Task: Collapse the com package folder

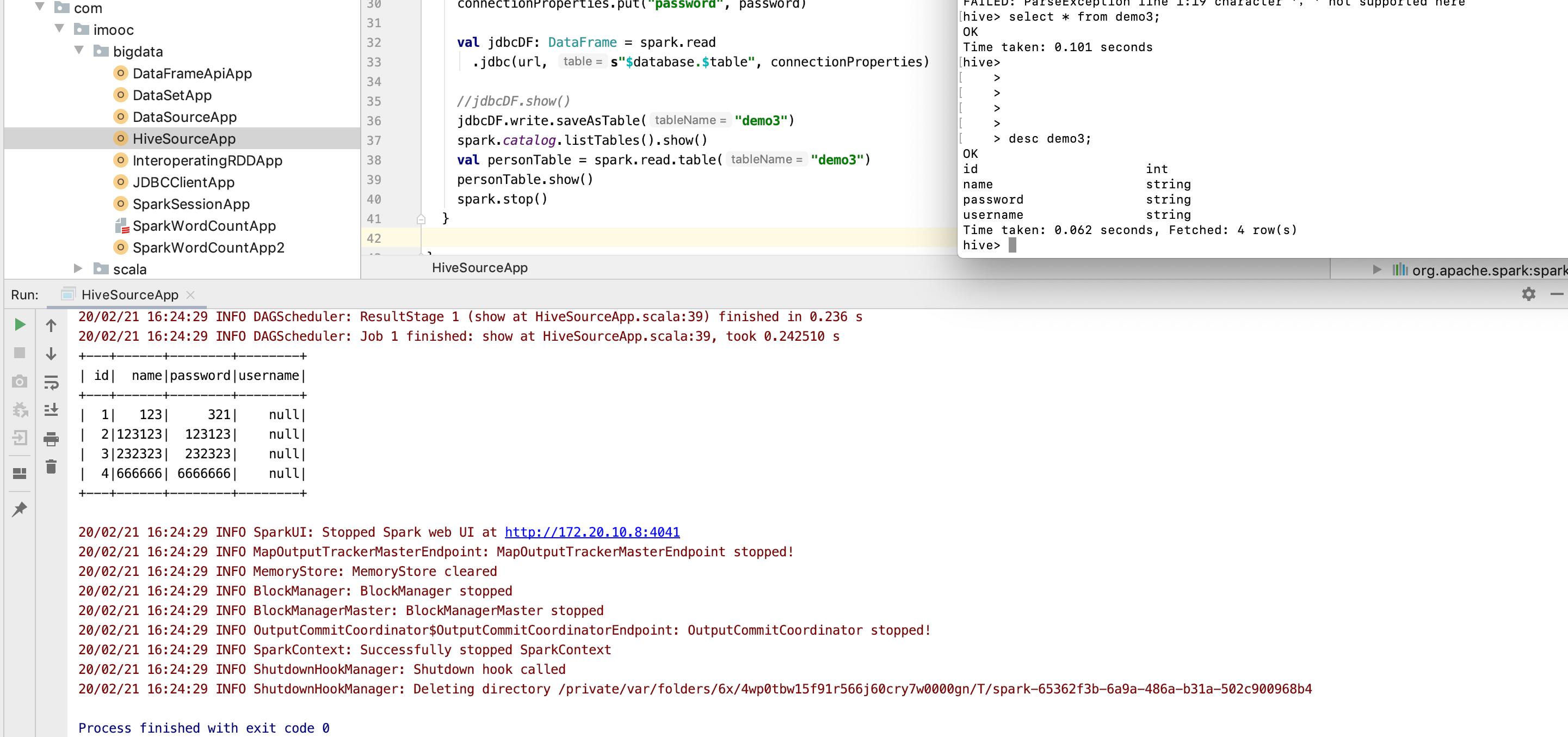Action: click(40, 7)
